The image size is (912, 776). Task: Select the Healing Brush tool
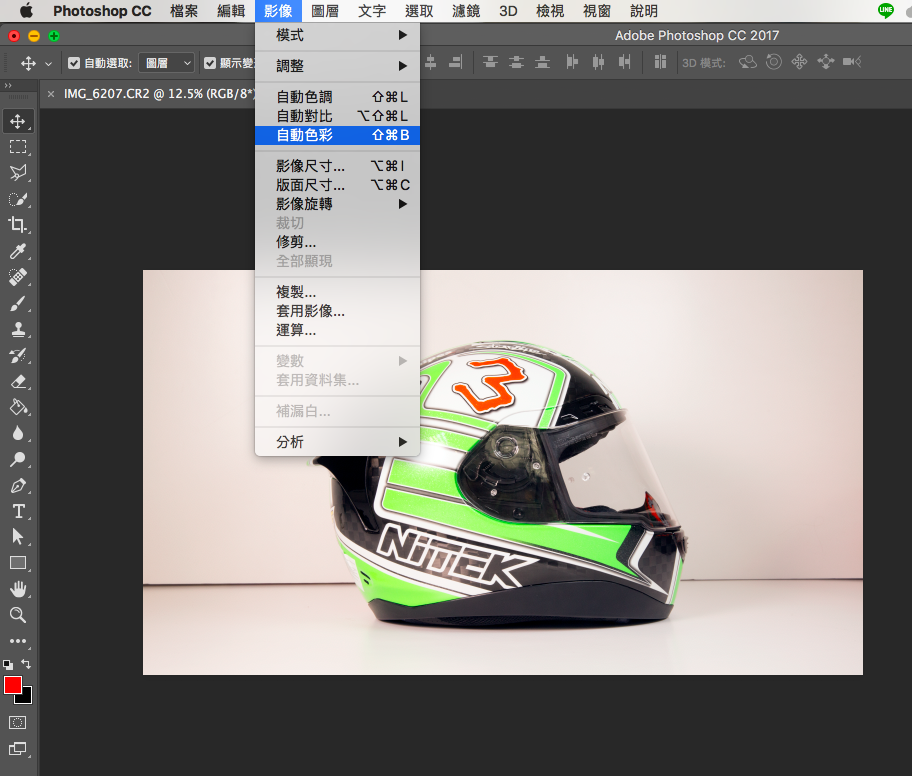point(17,277)
